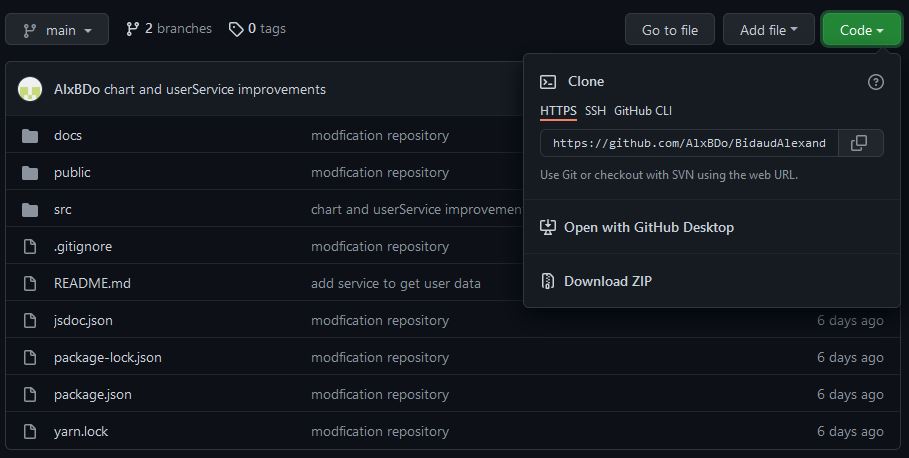Open package-lock.json row commit message
Viewport: 909px width, 458px height.
pos(380,358)
